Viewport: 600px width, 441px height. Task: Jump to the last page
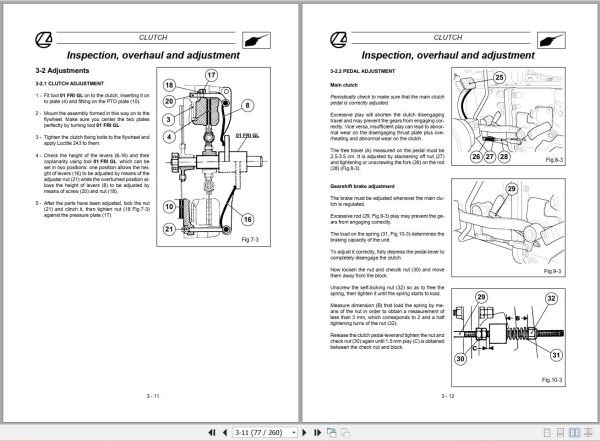(x=317, y=433)
